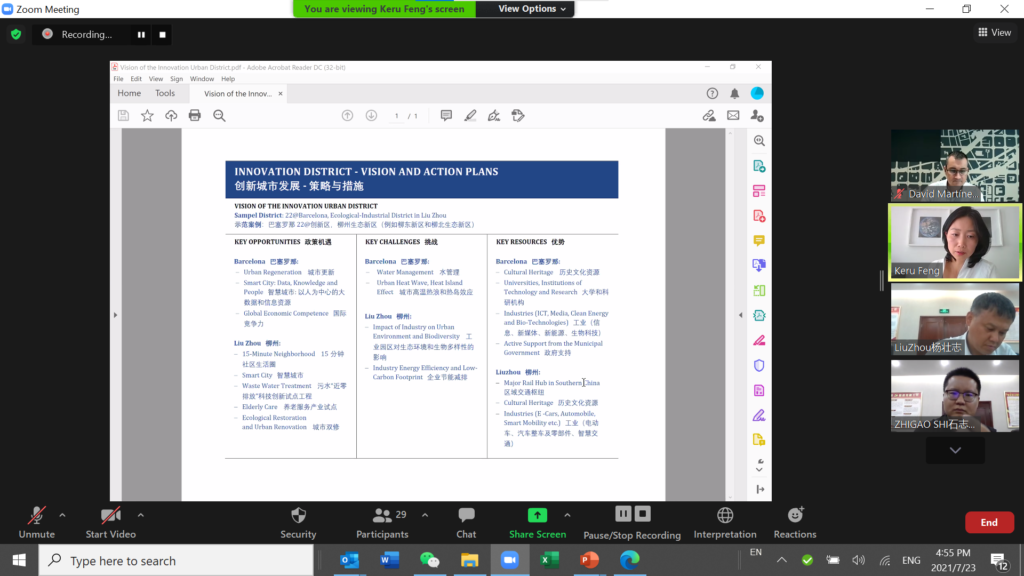
Task: Open Reactions in Zoom toolbar
Action: pos(795,516)
